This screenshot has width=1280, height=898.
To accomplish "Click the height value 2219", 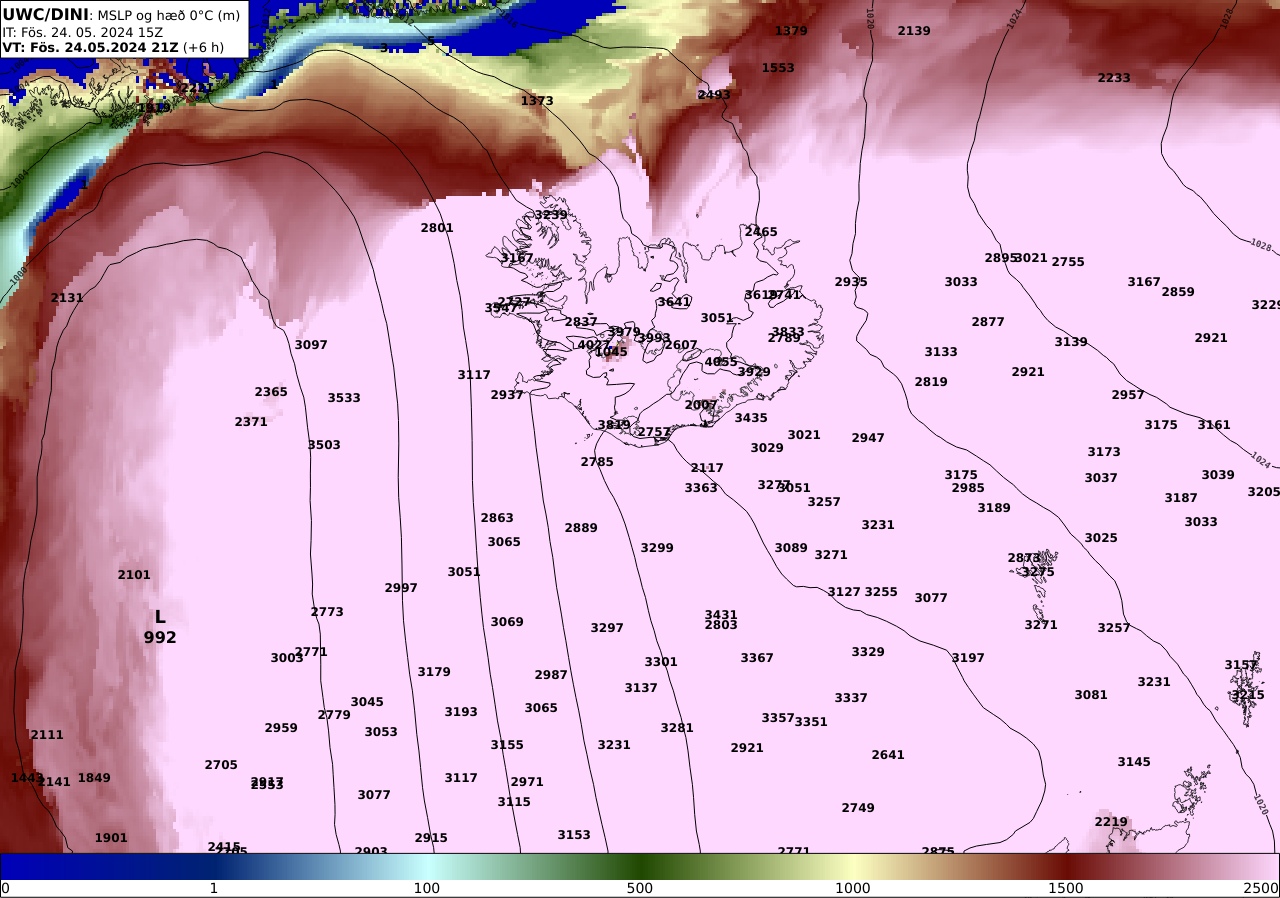I will pyautogui.click(x=1111, y=822).
